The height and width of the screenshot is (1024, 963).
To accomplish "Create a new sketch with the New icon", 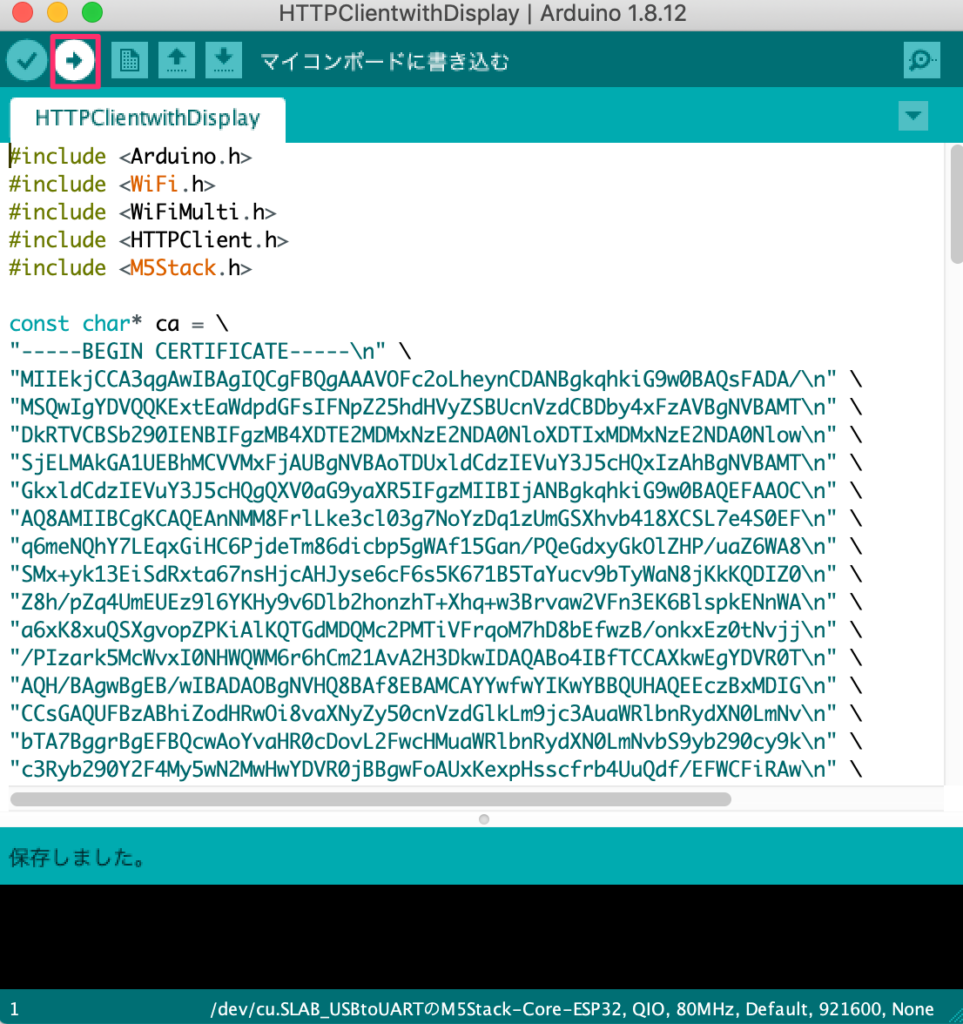I will [x=129, y=61].
